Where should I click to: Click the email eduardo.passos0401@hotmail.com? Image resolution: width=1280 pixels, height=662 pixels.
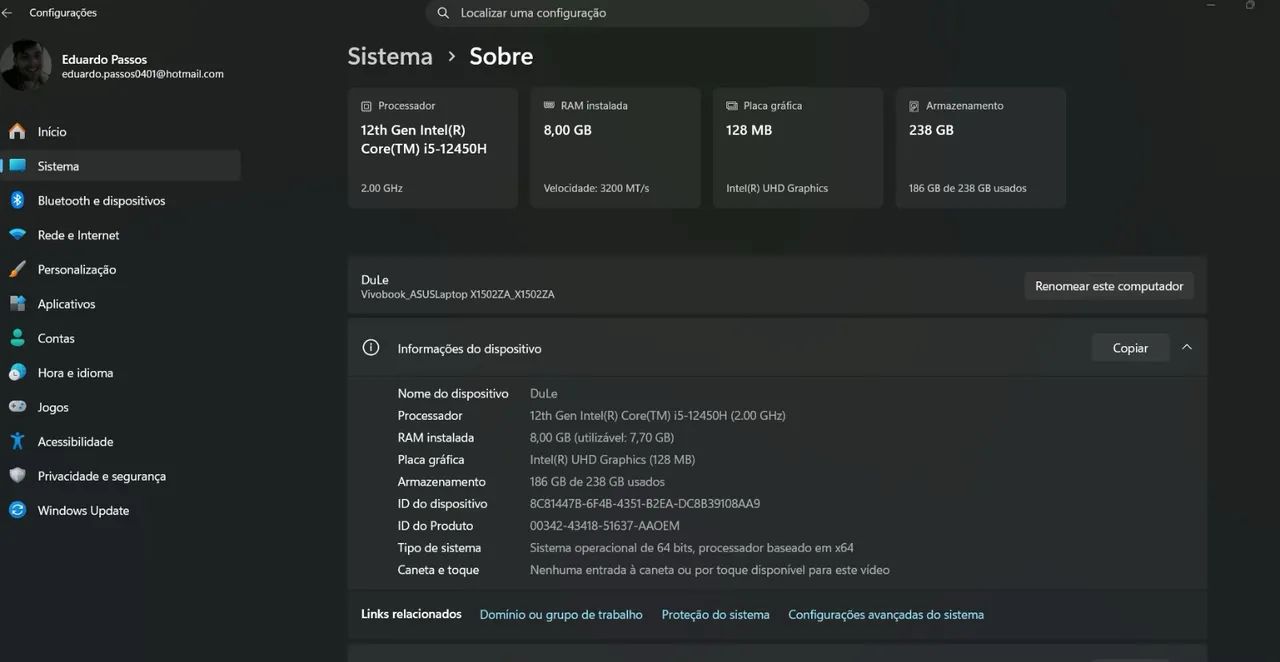click(x=143, y=74)
